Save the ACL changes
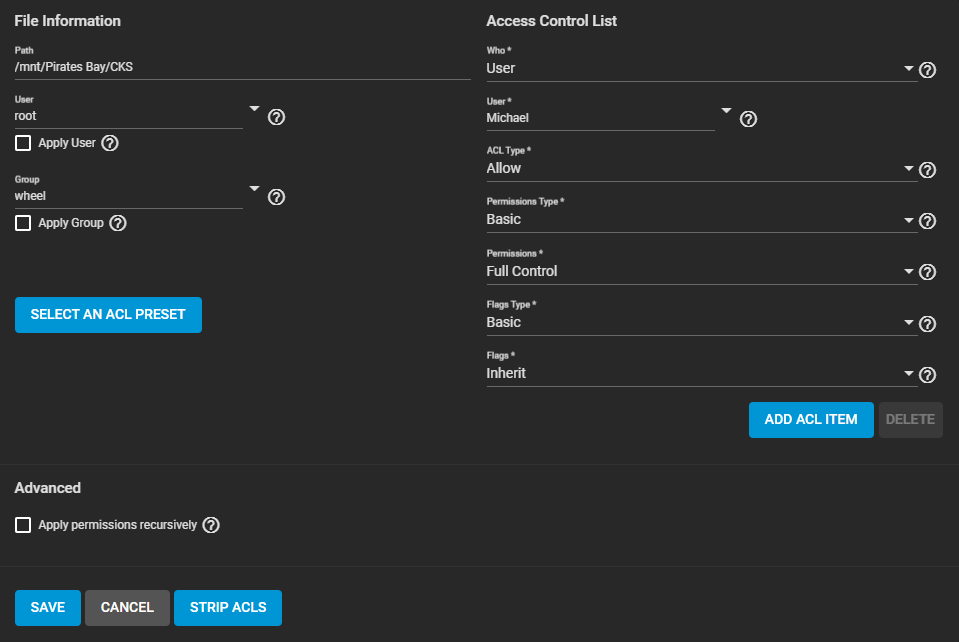959x642 pixels. tap(47, 608)
